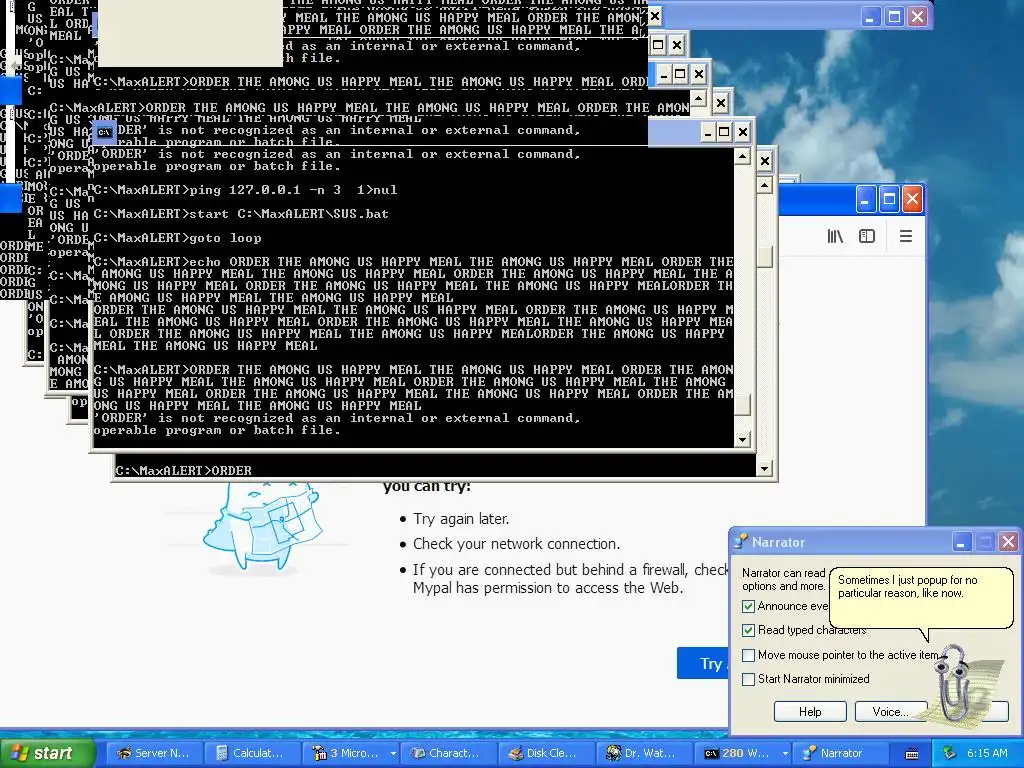Toggle the Mypal browser sidebar icon
Image resolution: width=1024 pixels, height=768 pixels.
click(x=867, y=236)
